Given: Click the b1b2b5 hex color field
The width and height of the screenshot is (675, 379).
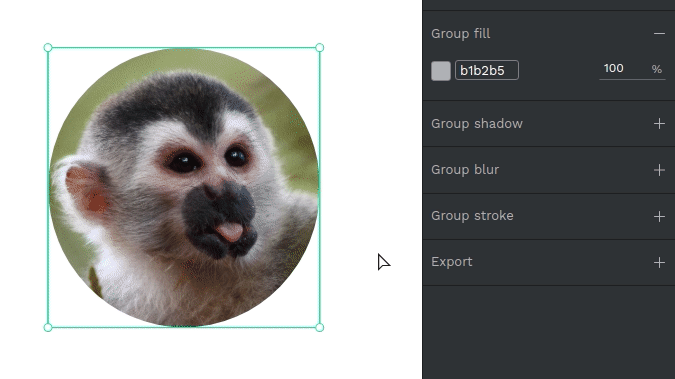Looking at the screenshot, I should click(x=487, y=70).
